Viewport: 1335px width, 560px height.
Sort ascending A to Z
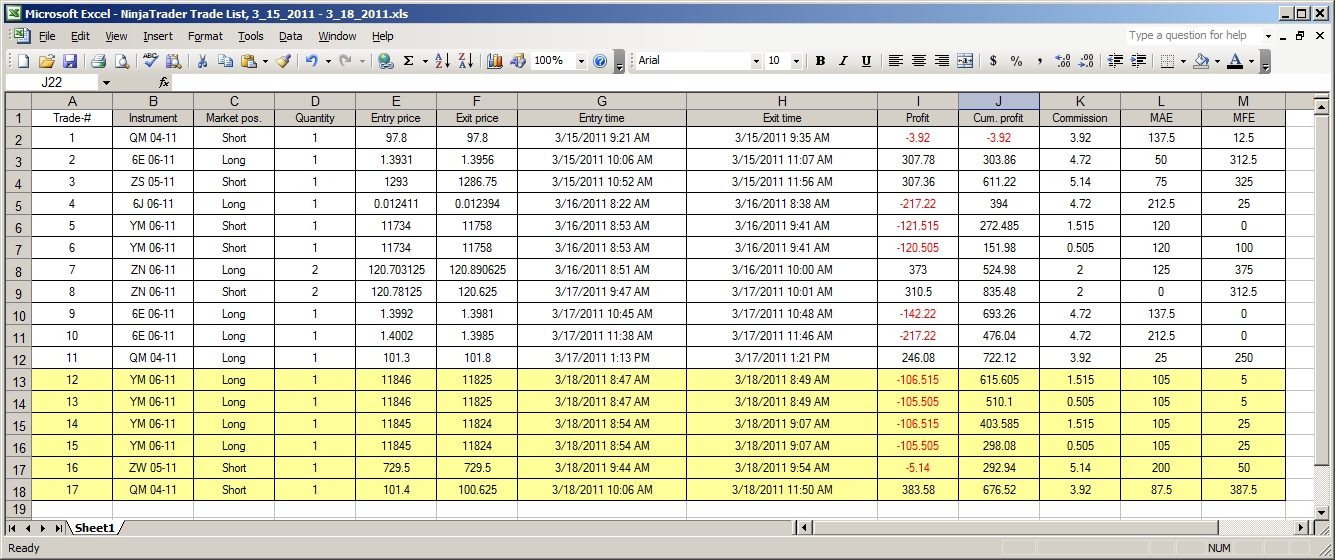[x=443, y=61]
